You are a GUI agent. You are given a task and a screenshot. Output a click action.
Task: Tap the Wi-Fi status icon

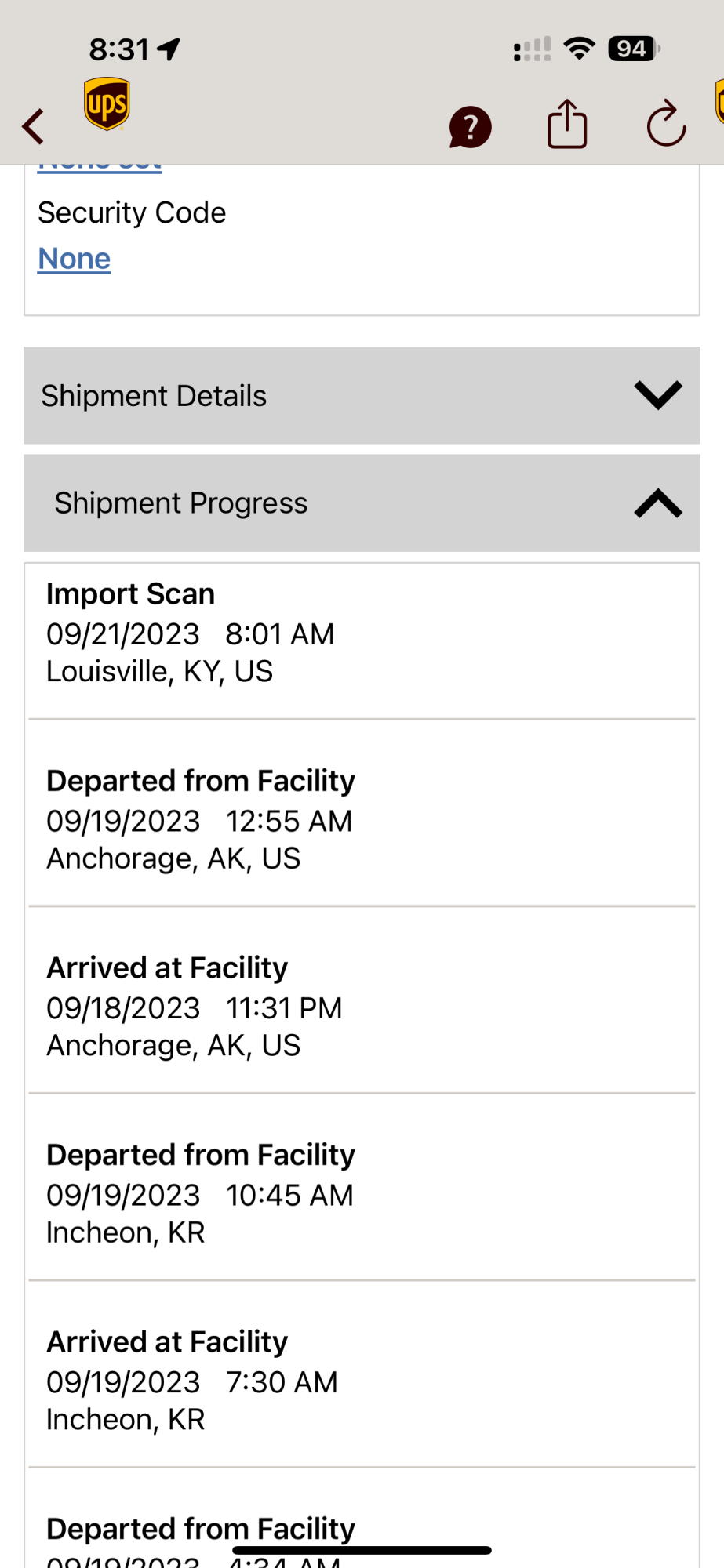point(580,49)
